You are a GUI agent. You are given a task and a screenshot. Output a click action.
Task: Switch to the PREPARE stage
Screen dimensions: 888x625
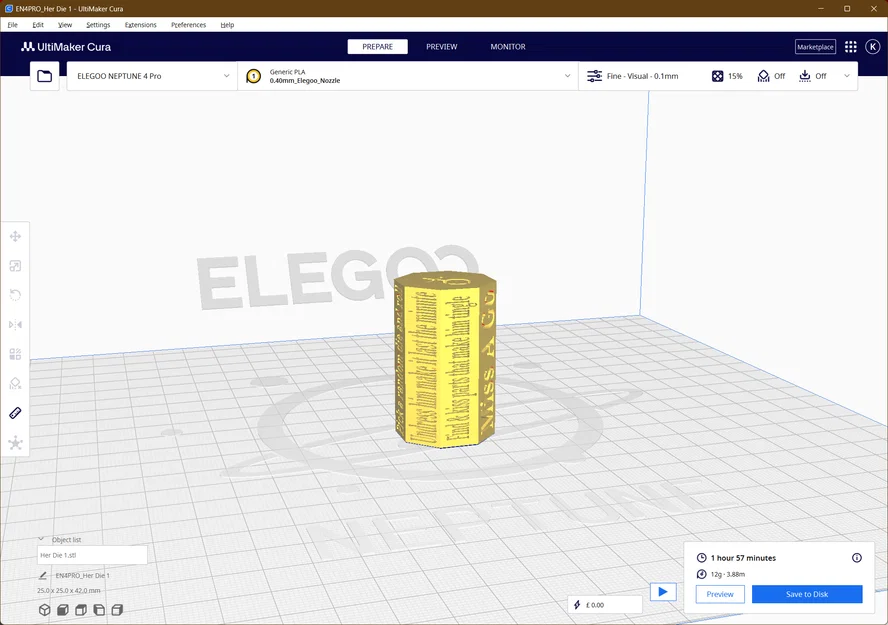click(378, 47)
